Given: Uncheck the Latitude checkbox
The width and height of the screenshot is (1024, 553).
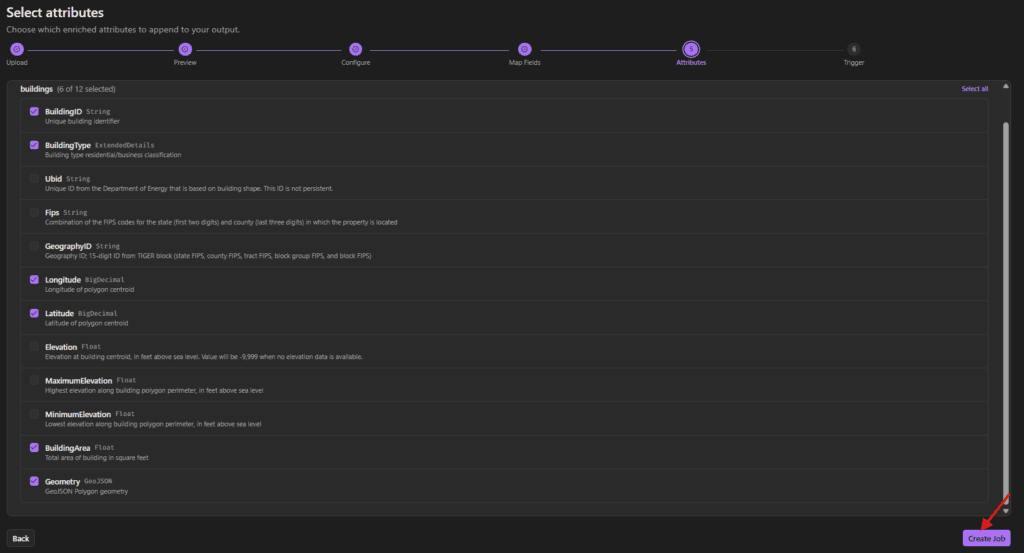Looking at the screenshot, I should [x=34, y=313].
